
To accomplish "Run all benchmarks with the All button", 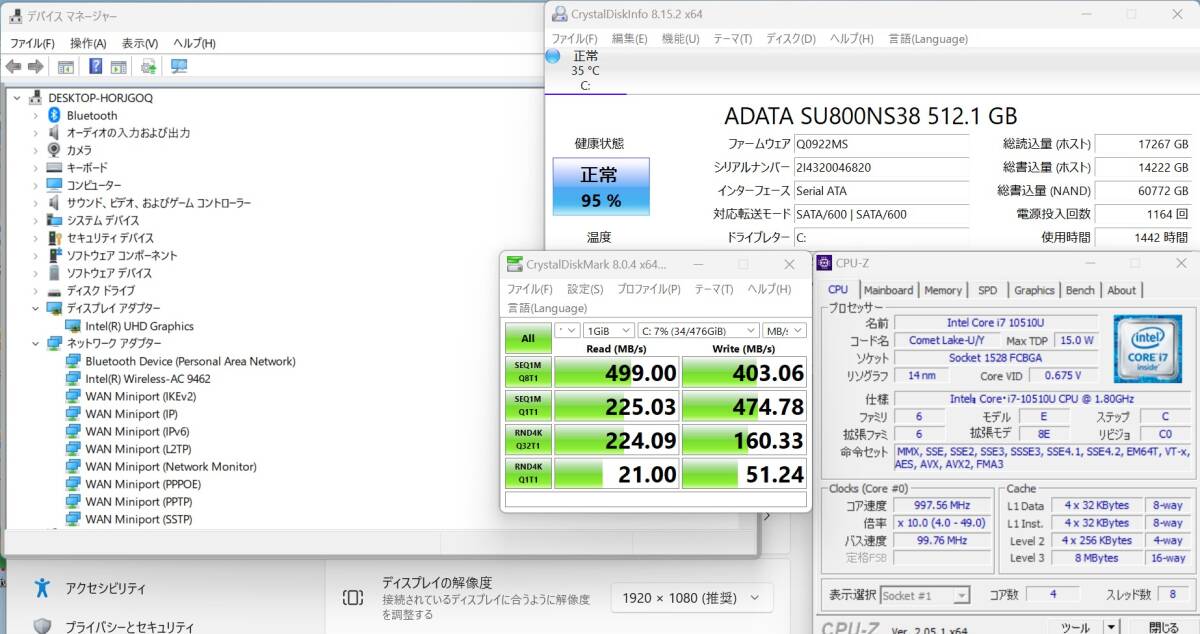I will pos(528,338).
